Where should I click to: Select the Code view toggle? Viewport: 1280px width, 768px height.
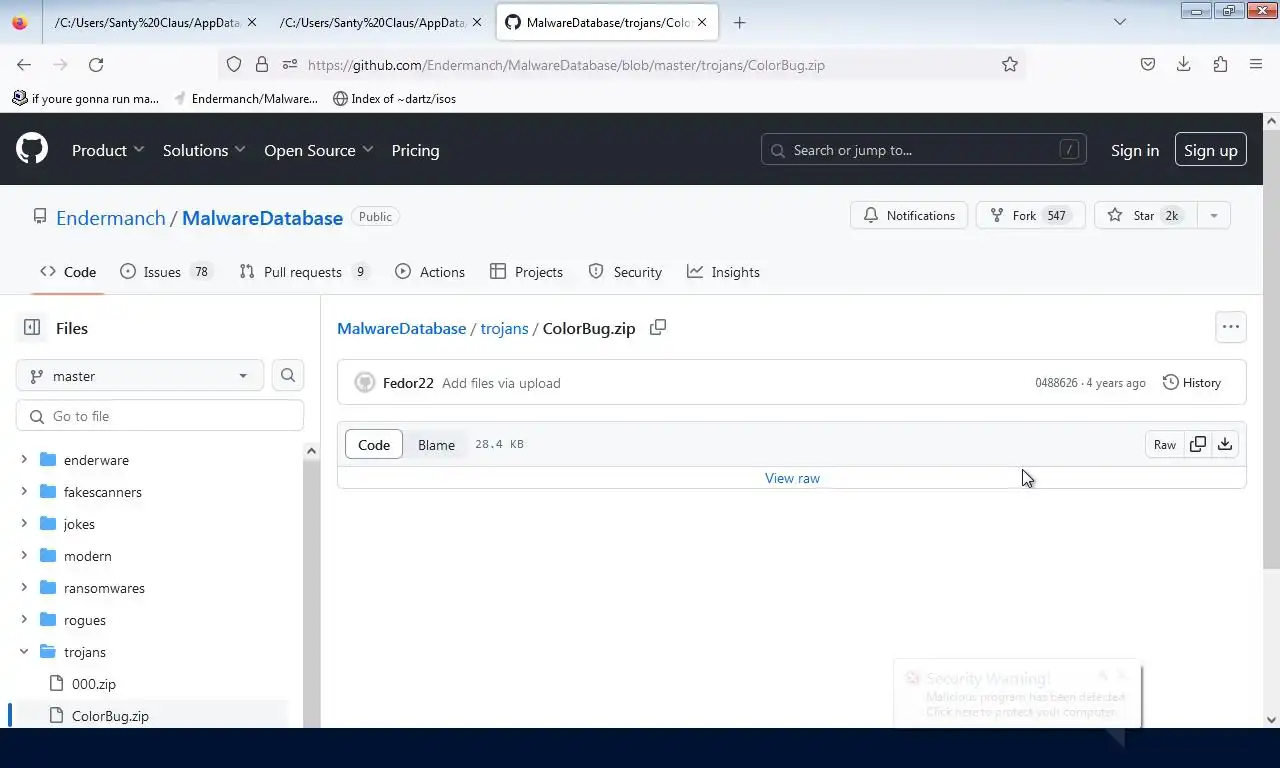pos(374,445)
